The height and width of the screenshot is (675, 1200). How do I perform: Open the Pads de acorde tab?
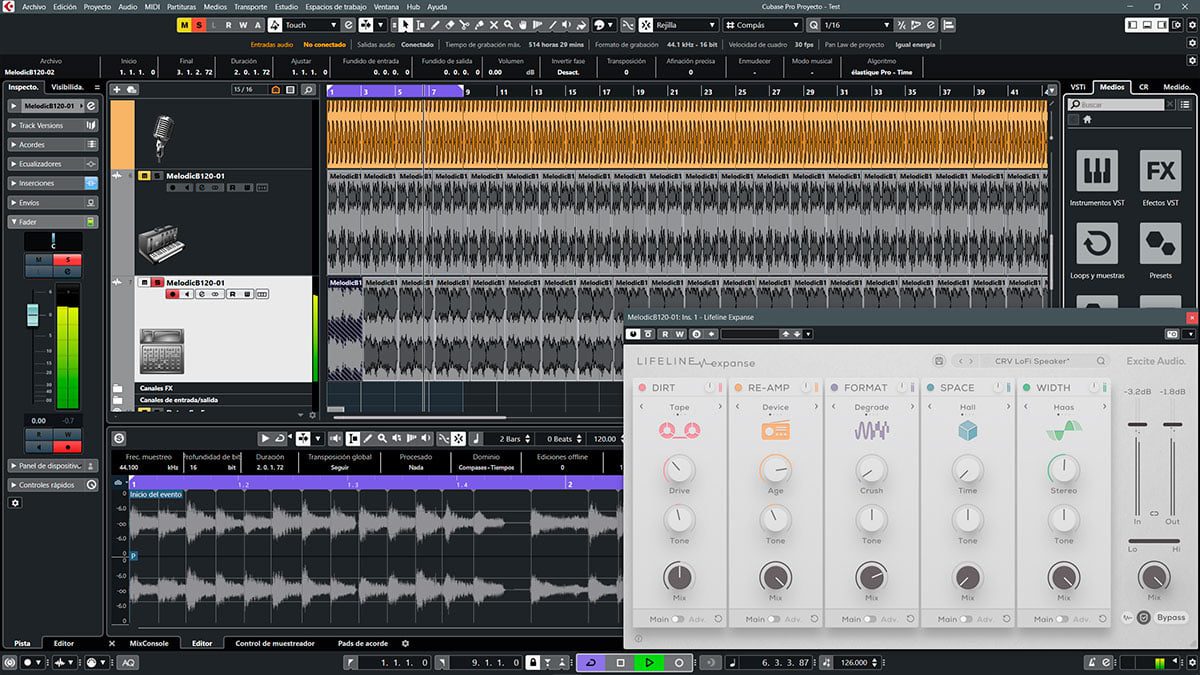pos(363,643)
